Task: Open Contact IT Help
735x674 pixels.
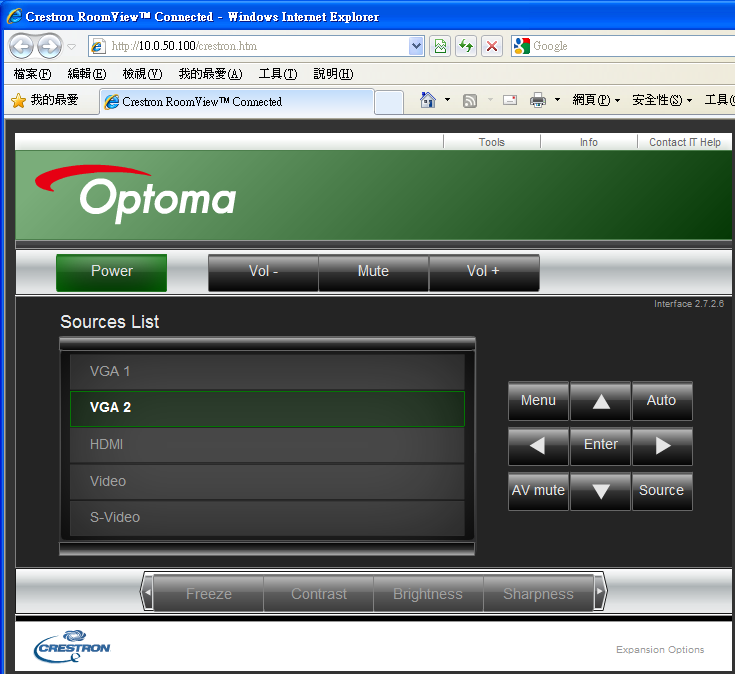Action: tap(684, 142)
